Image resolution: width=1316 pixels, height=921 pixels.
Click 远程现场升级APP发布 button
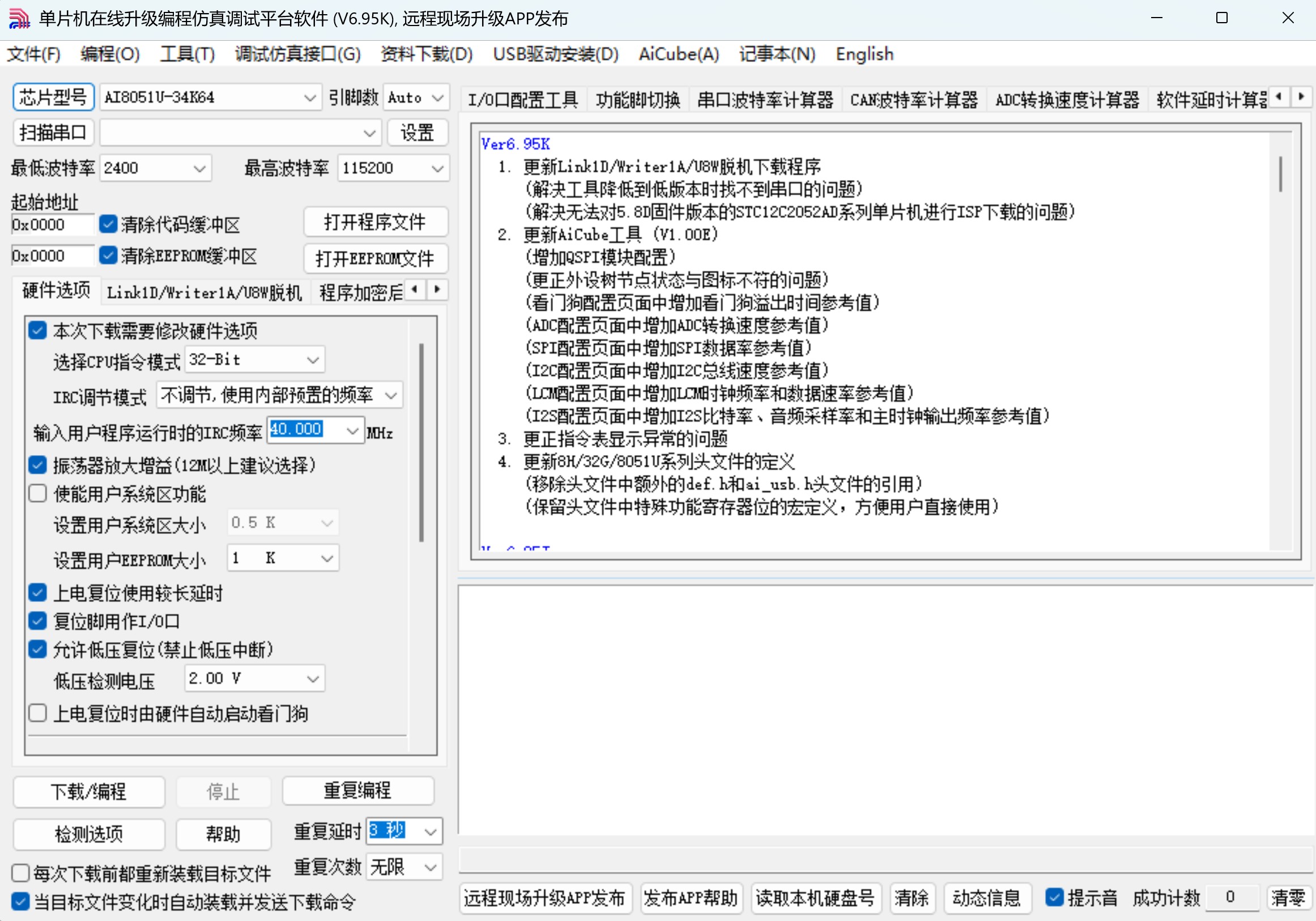545,898
